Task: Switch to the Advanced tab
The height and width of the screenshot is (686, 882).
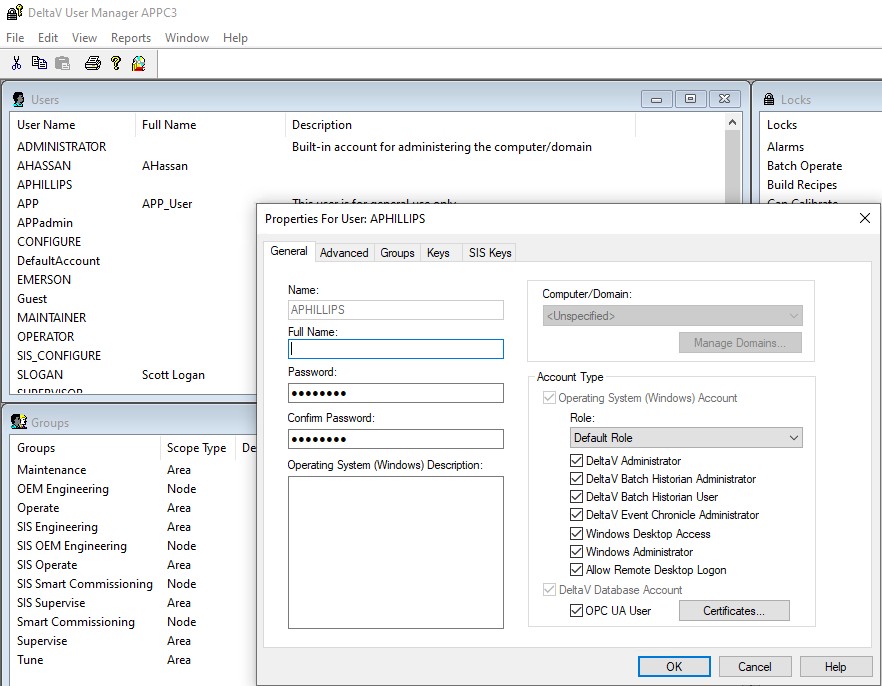Action: point(344,253)
